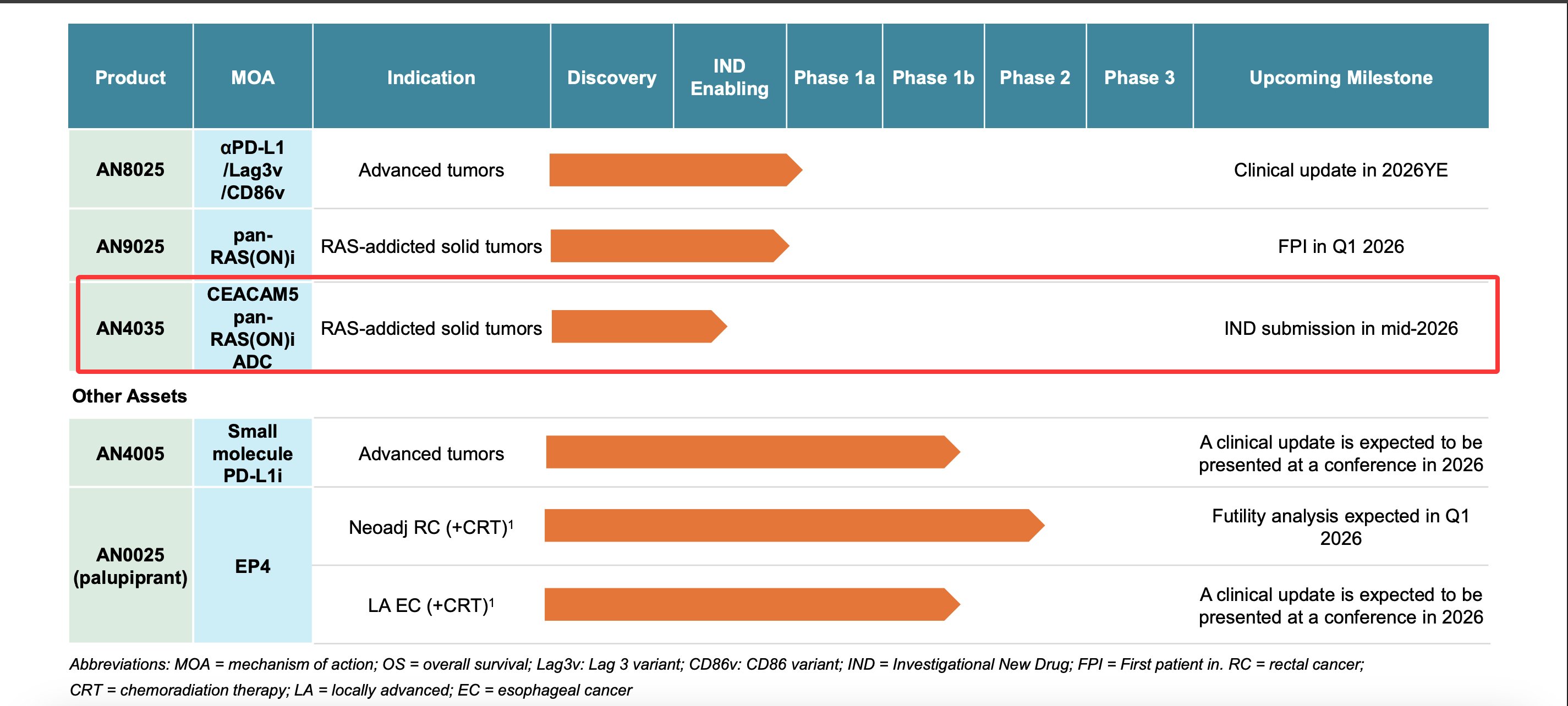Click the Product column header
Viewport: 1568px width, 706px height.
point(130,77)
